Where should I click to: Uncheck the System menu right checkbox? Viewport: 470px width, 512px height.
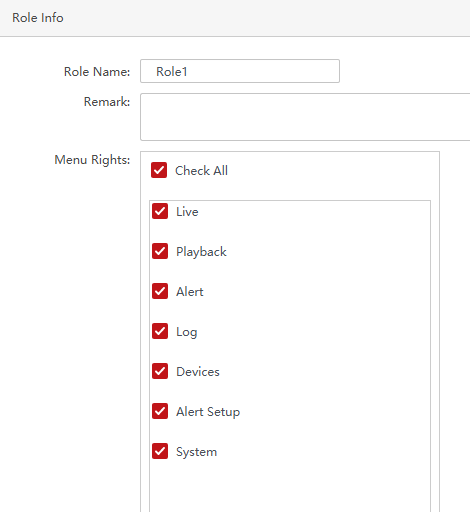coord(160,451)
